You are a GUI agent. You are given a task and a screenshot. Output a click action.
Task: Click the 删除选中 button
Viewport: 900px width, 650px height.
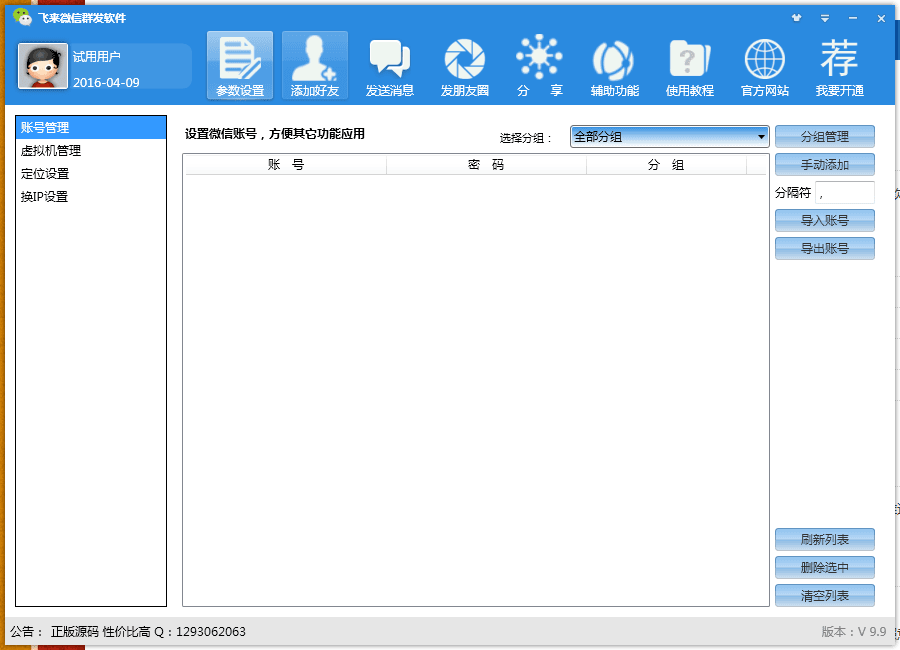click(x=824, y=568)
